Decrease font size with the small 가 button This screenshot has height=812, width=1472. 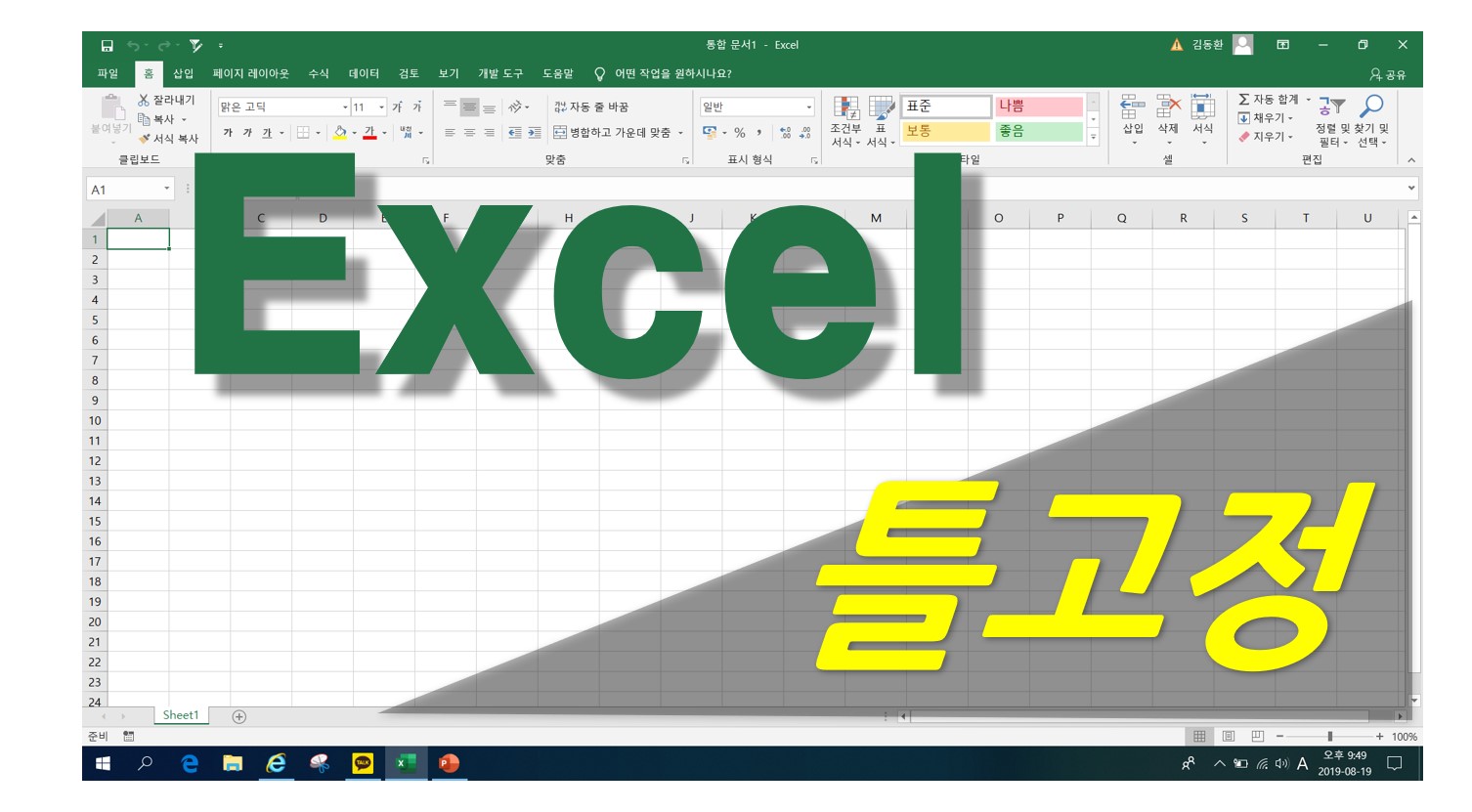pos(416,107)
